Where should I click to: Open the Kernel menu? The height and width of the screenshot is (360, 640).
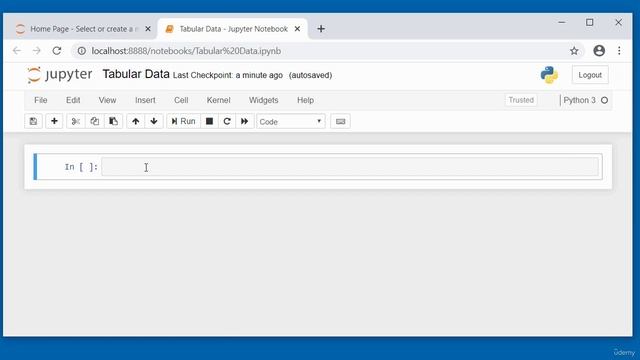[x=218, y=100]
